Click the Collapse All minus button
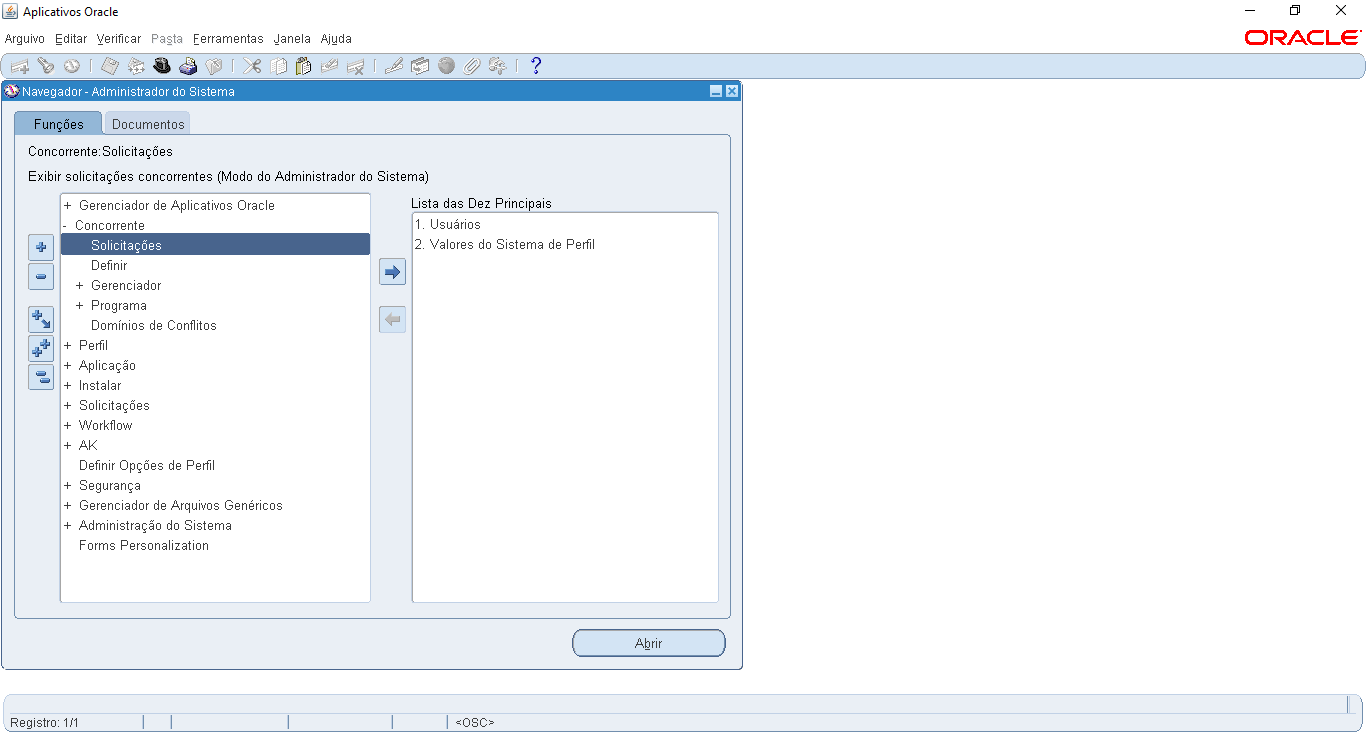Viewport: 1366px width, 737px height. [x=41, y=377]
